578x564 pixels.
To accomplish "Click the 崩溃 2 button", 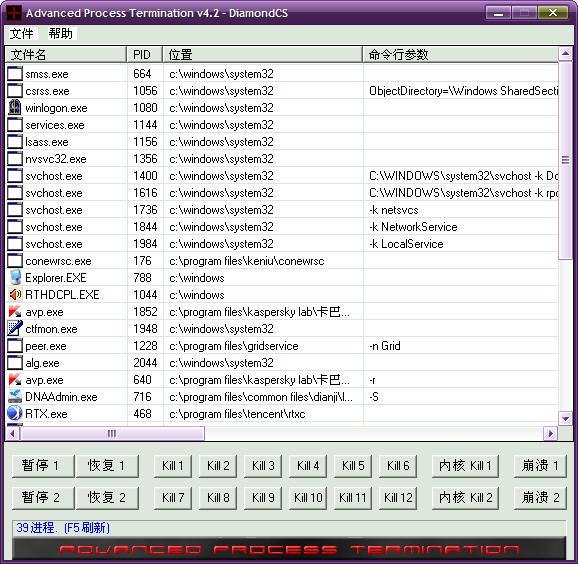I will point(540,498).
